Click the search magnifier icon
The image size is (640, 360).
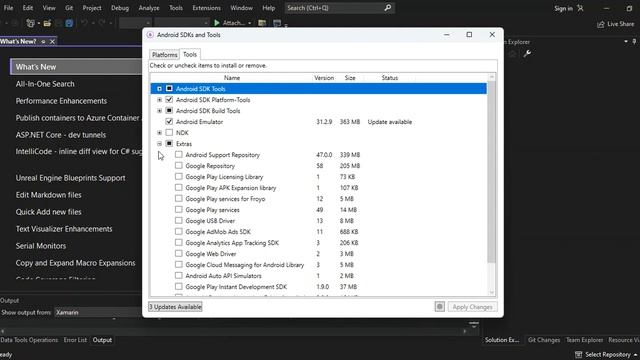(387, 8)
